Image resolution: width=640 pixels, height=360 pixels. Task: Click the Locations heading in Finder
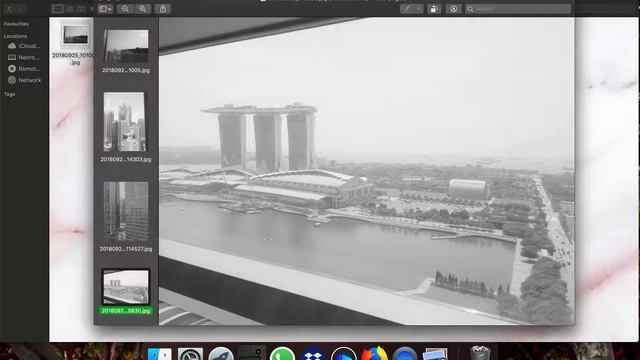pyautogui.click(x=16, y=36)
